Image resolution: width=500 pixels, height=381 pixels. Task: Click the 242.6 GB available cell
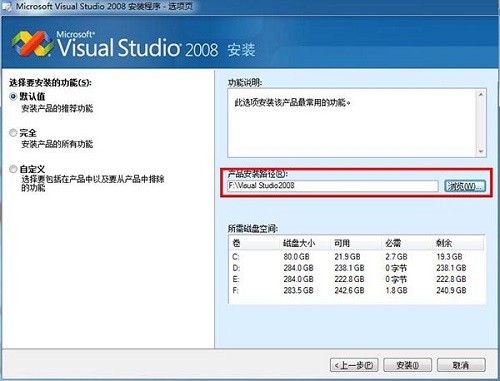(x=349, y=290)
